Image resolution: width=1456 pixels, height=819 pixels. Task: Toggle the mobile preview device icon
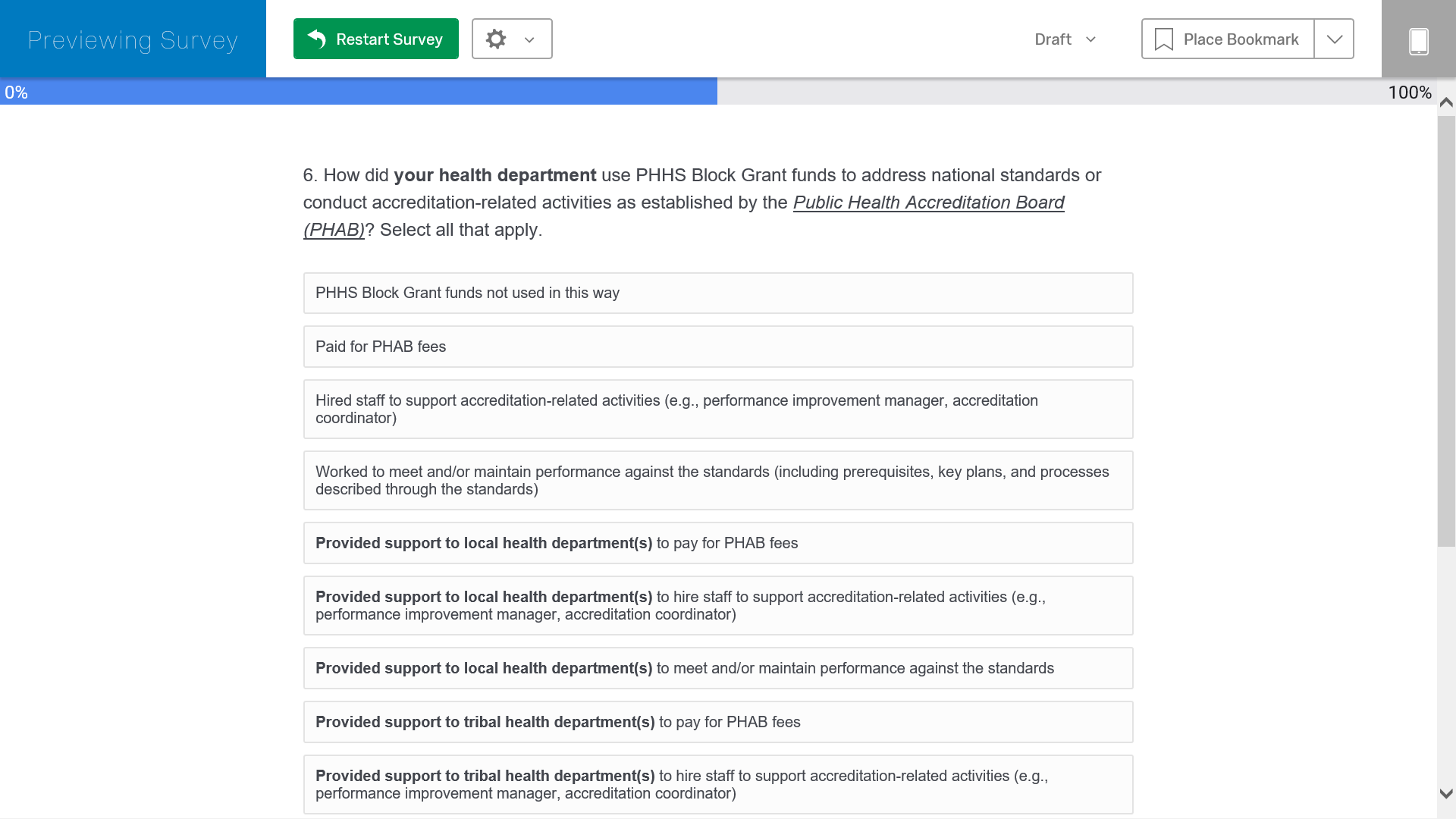pos(1418,40)
